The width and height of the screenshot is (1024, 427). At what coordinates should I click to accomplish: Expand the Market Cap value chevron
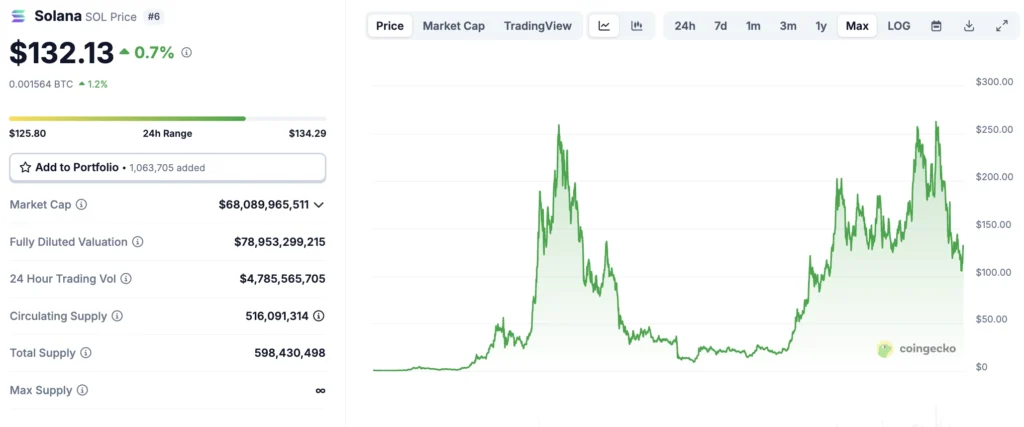coord(319,205)
